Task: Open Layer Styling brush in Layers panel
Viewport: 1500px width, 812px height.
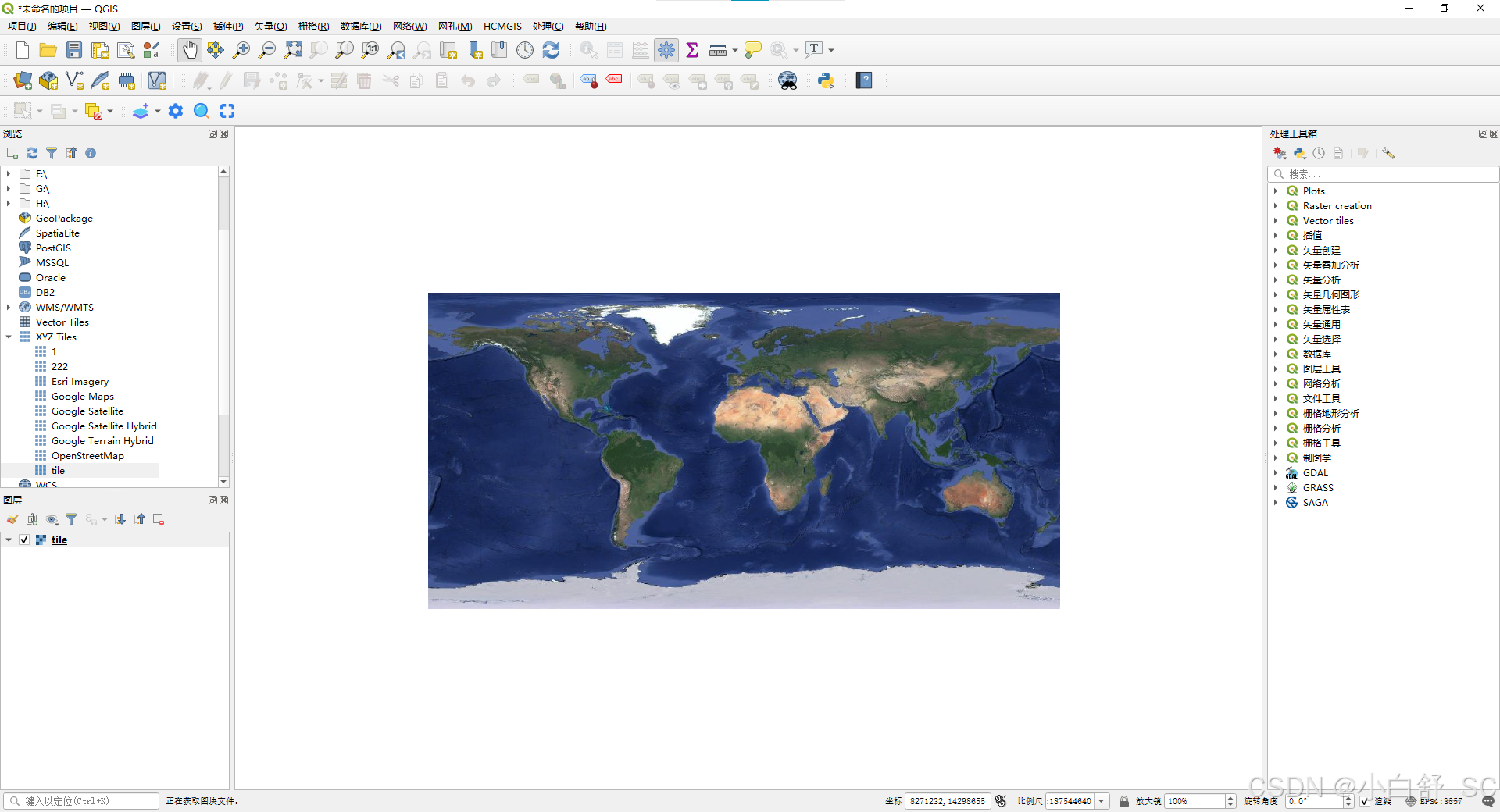Action: tap(12, 519)
